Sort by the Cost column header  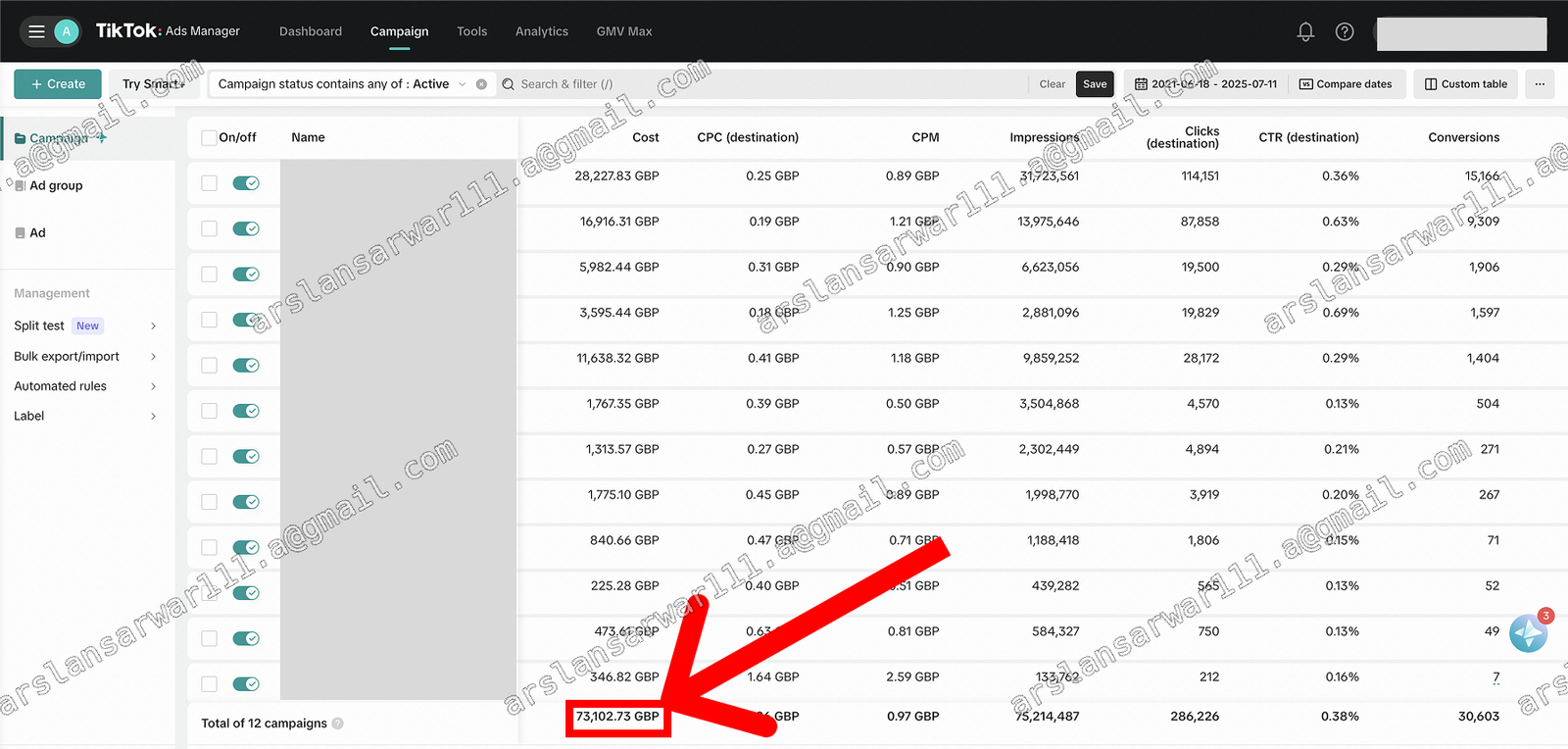pyautogui.click(x=645, y=137)
